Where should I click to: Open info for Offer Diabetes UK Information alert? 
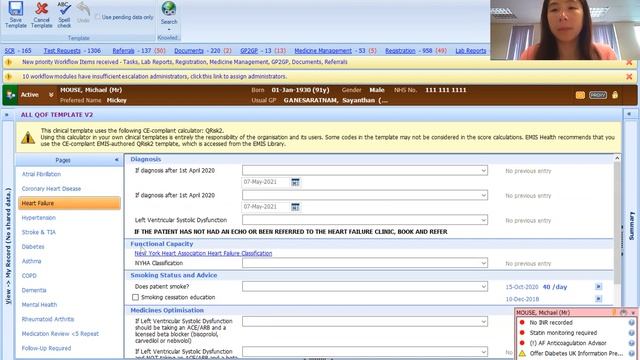[x=631, y=353]
